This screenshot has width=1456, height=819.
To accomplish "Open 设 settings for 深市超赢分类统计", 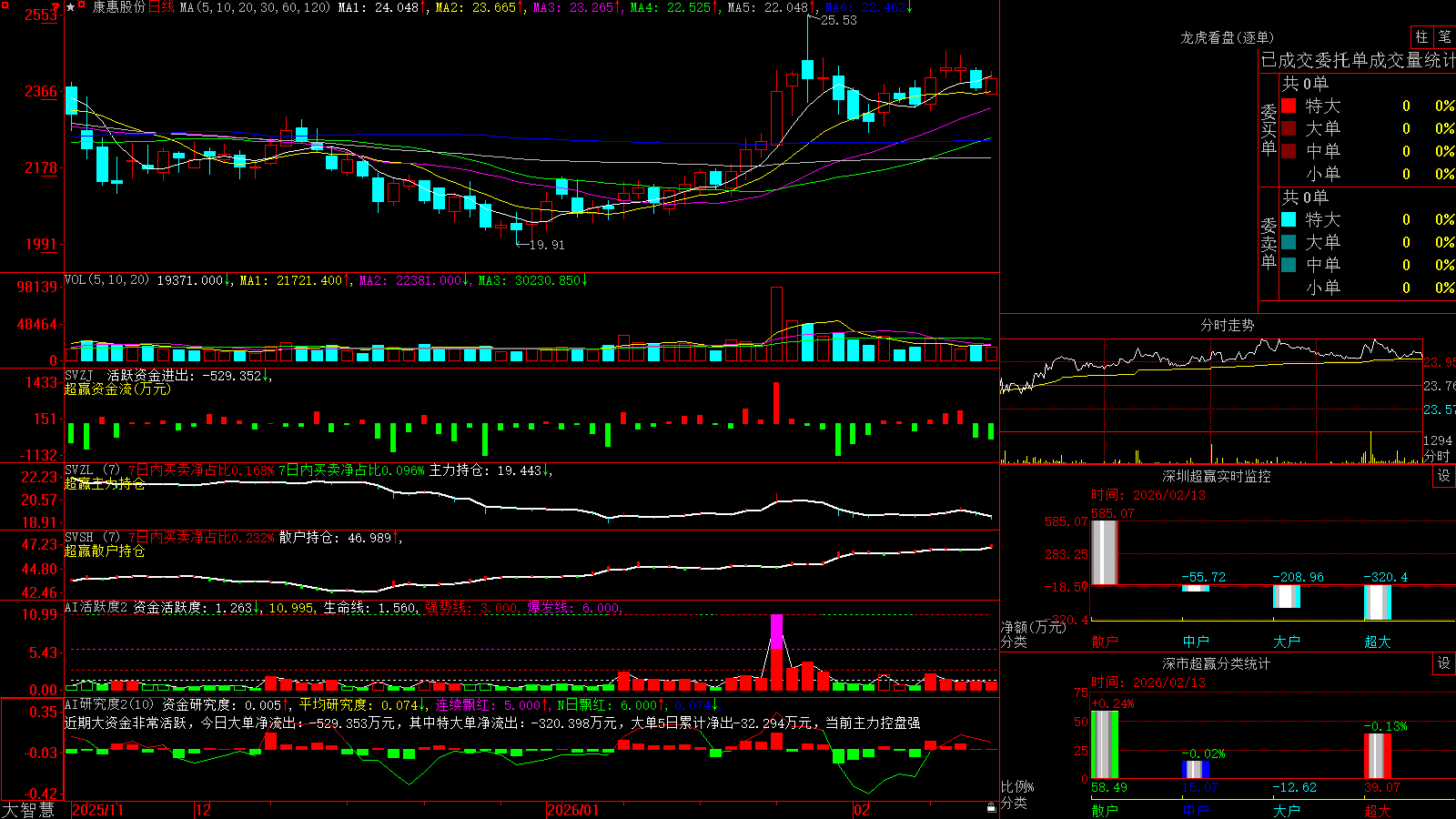I will coord(1444,663).
